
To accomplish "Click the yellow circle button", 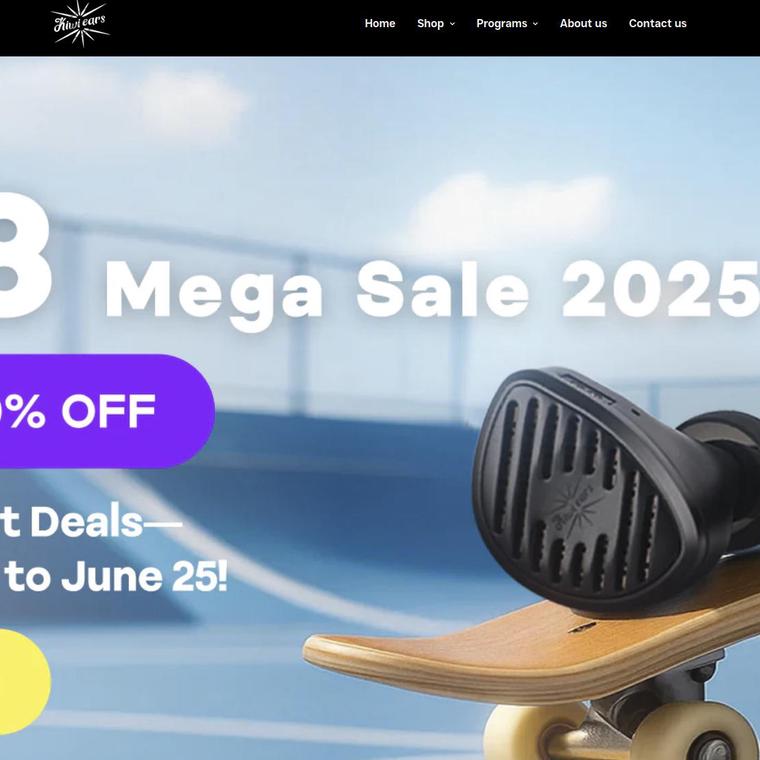I will (x=23, y=681).
